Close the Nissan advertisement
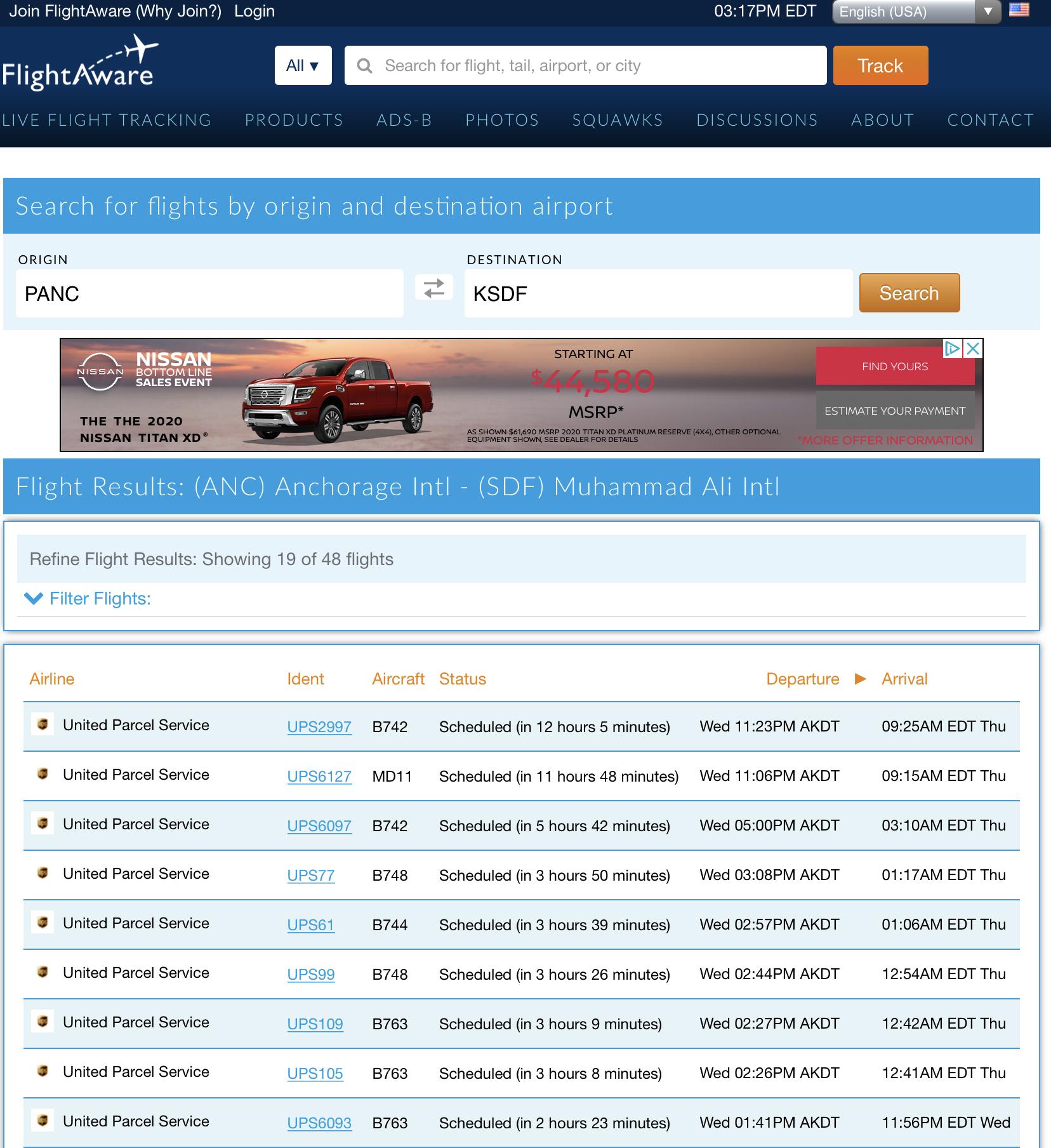This screenshot has height=1148, width=1051. (x=973, y=349)
